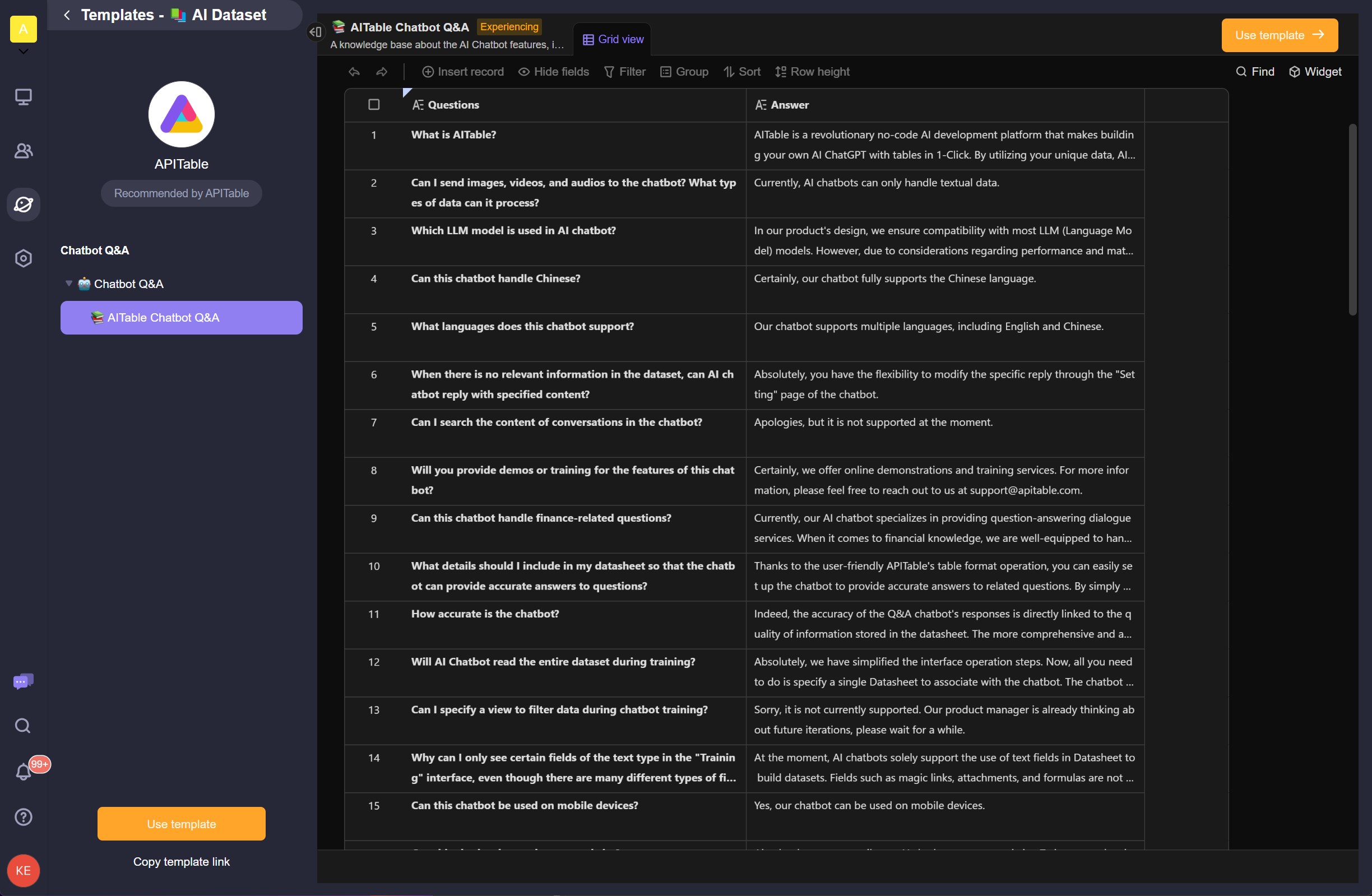Screen dimensions: 1372x896
Task: Select AITable Chatbot Q&A datasheet
Action: point(182,318)
